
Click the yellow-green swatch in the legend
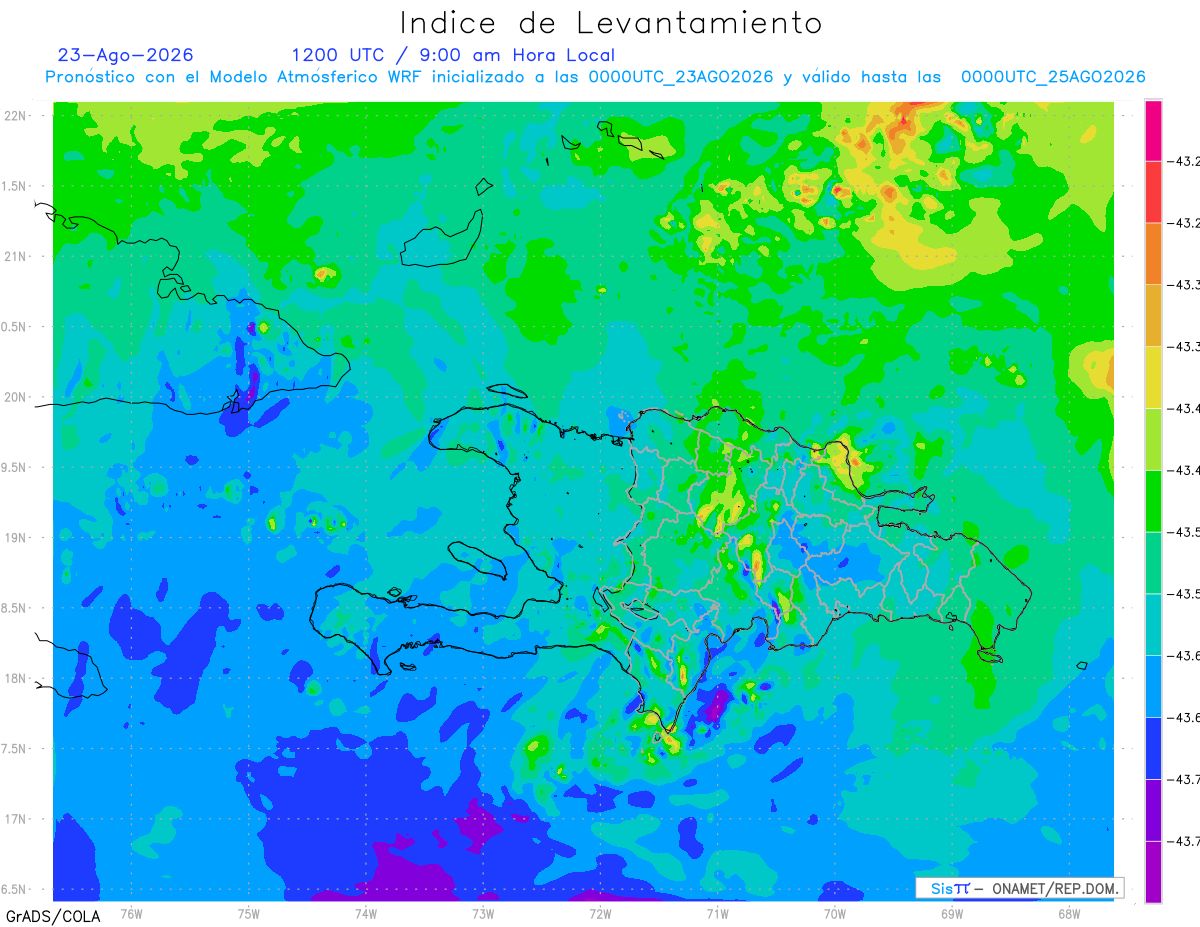pyautogui.click(x=1153, y=439)
